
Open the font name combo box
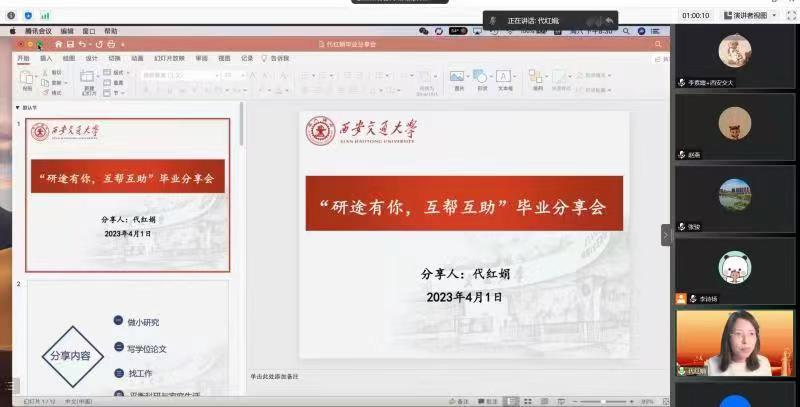(x=180, y=75)
